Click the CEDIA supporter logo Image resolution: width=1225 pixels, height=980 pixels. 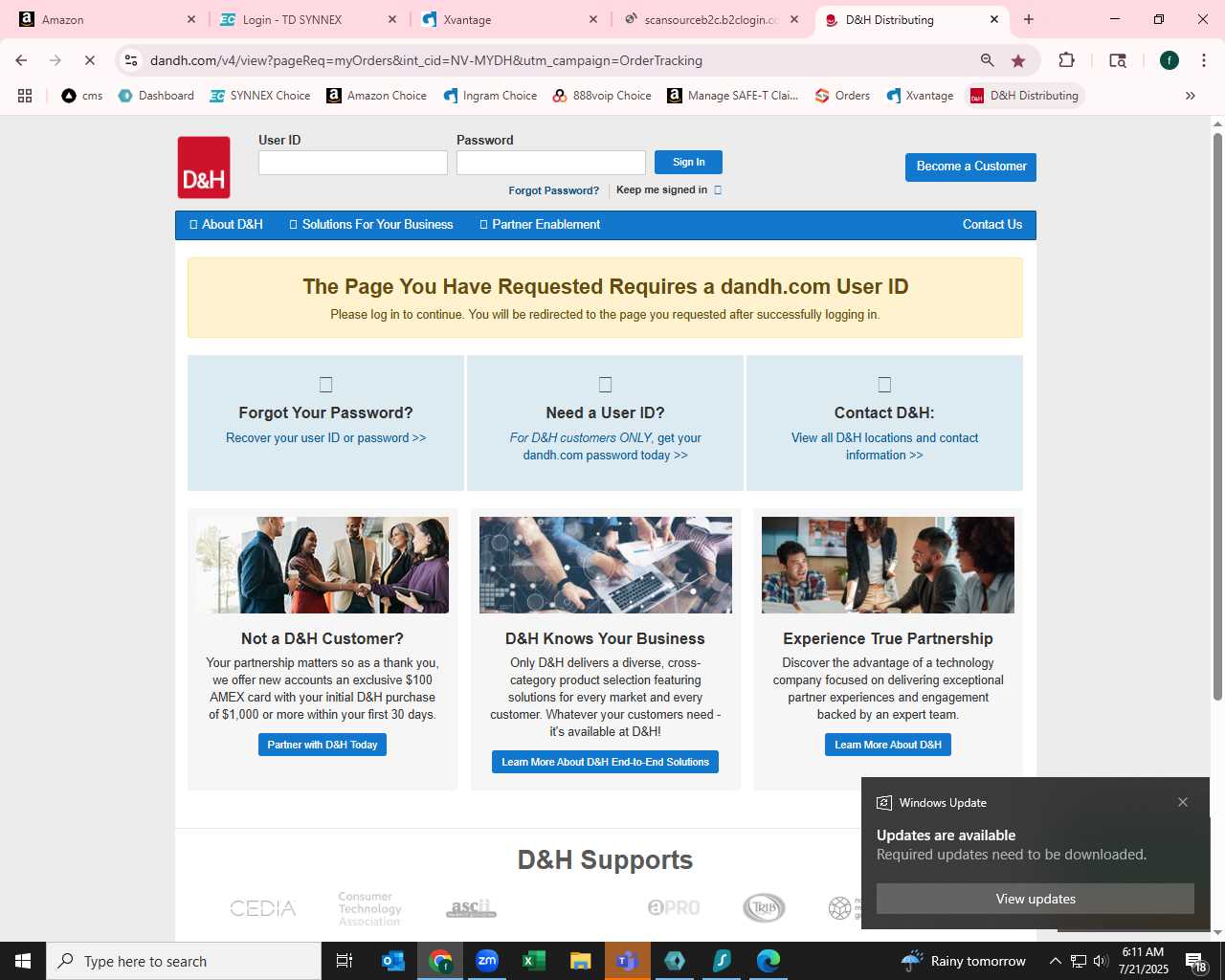pyautogui.click(x=263, y=908)
